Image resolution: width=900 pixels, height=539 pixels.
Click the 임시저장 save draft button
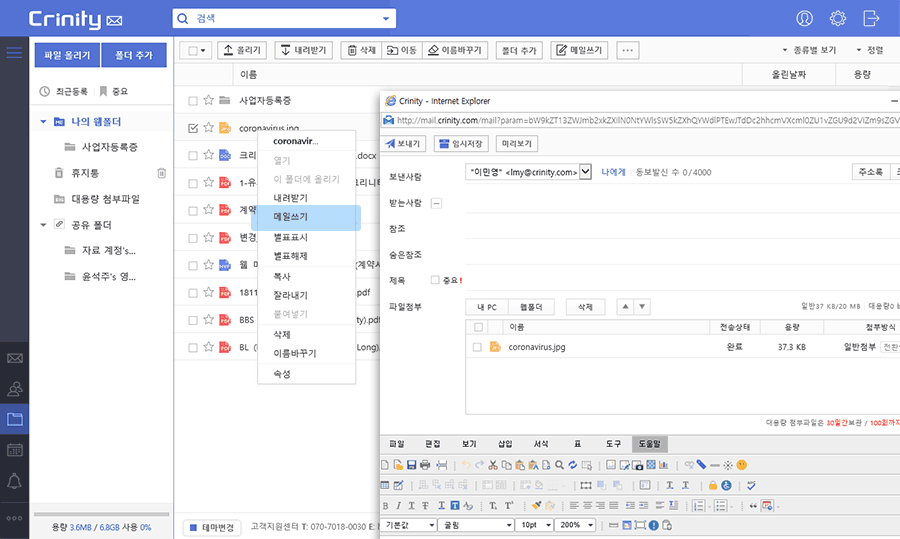pyautogui.click(x=461, y=144)
